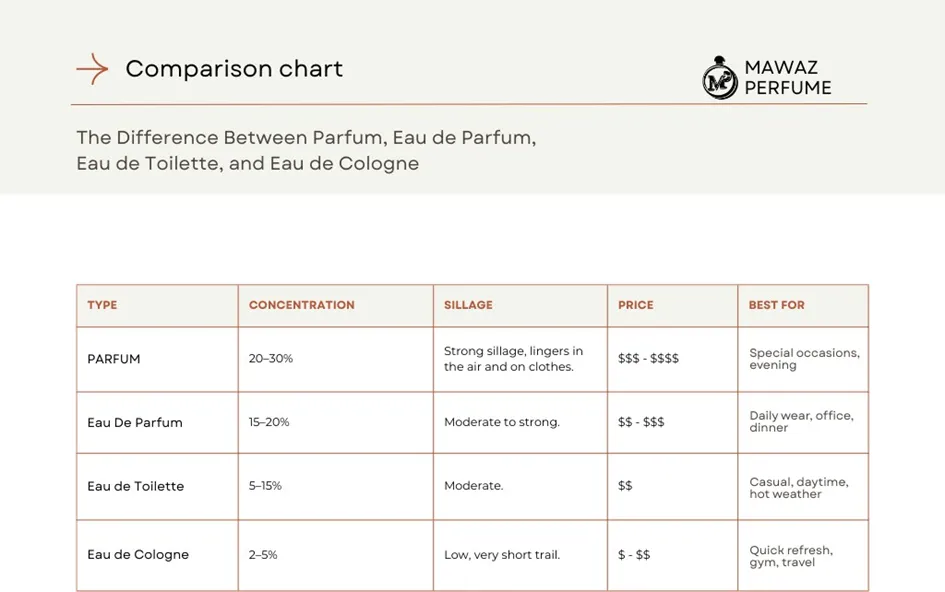Click the 20–30% concentration cell
Viewport: 945px width, 592px height.
coord(271,358)
